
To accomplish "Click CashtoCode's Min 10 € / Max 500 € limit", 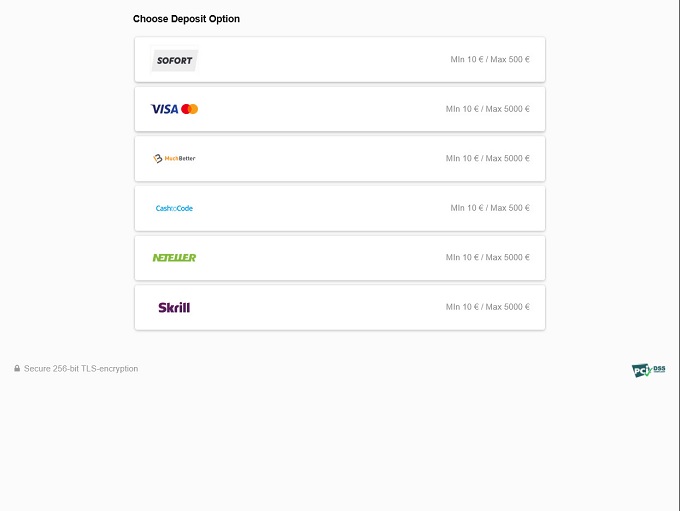I will click(x=490, y=208).
